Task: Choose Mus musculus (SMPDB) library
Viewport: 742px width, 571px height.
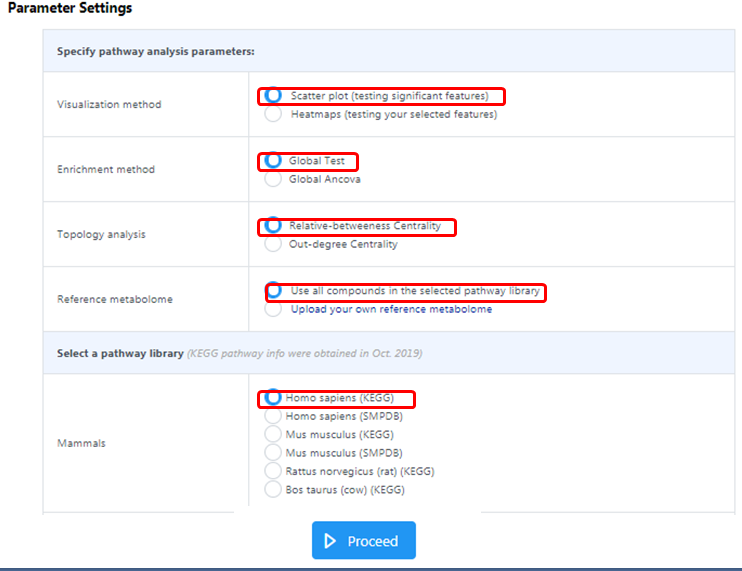Action: click(273, 452)
